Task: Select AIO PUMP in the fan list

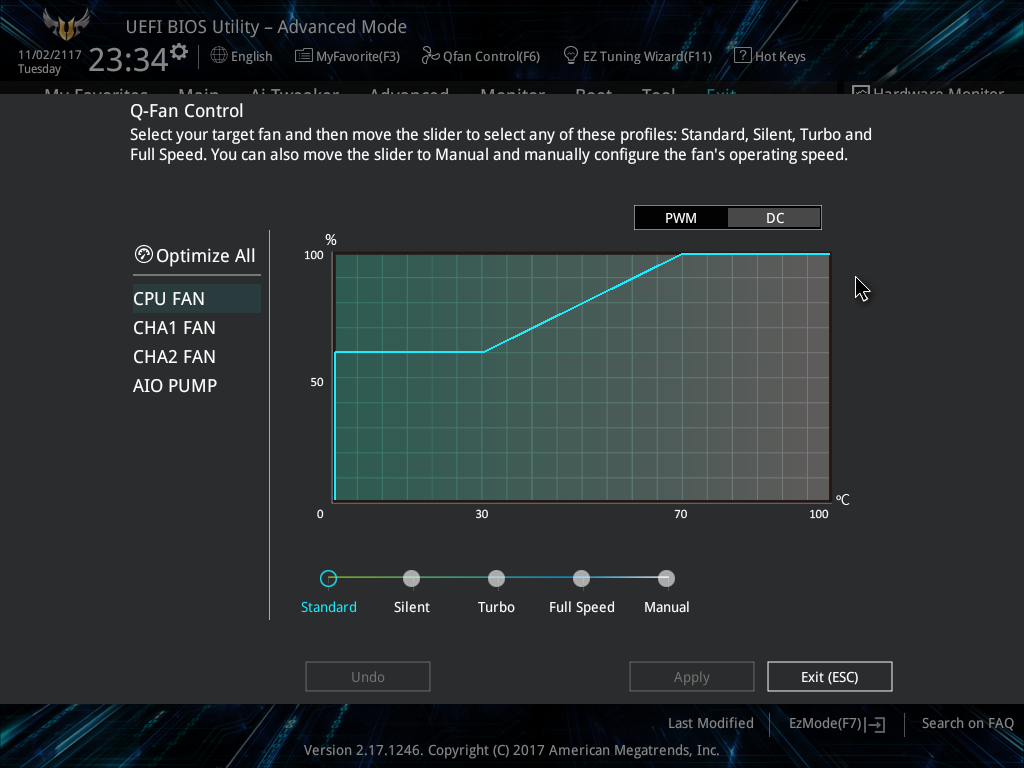Action: pos(175,385)
